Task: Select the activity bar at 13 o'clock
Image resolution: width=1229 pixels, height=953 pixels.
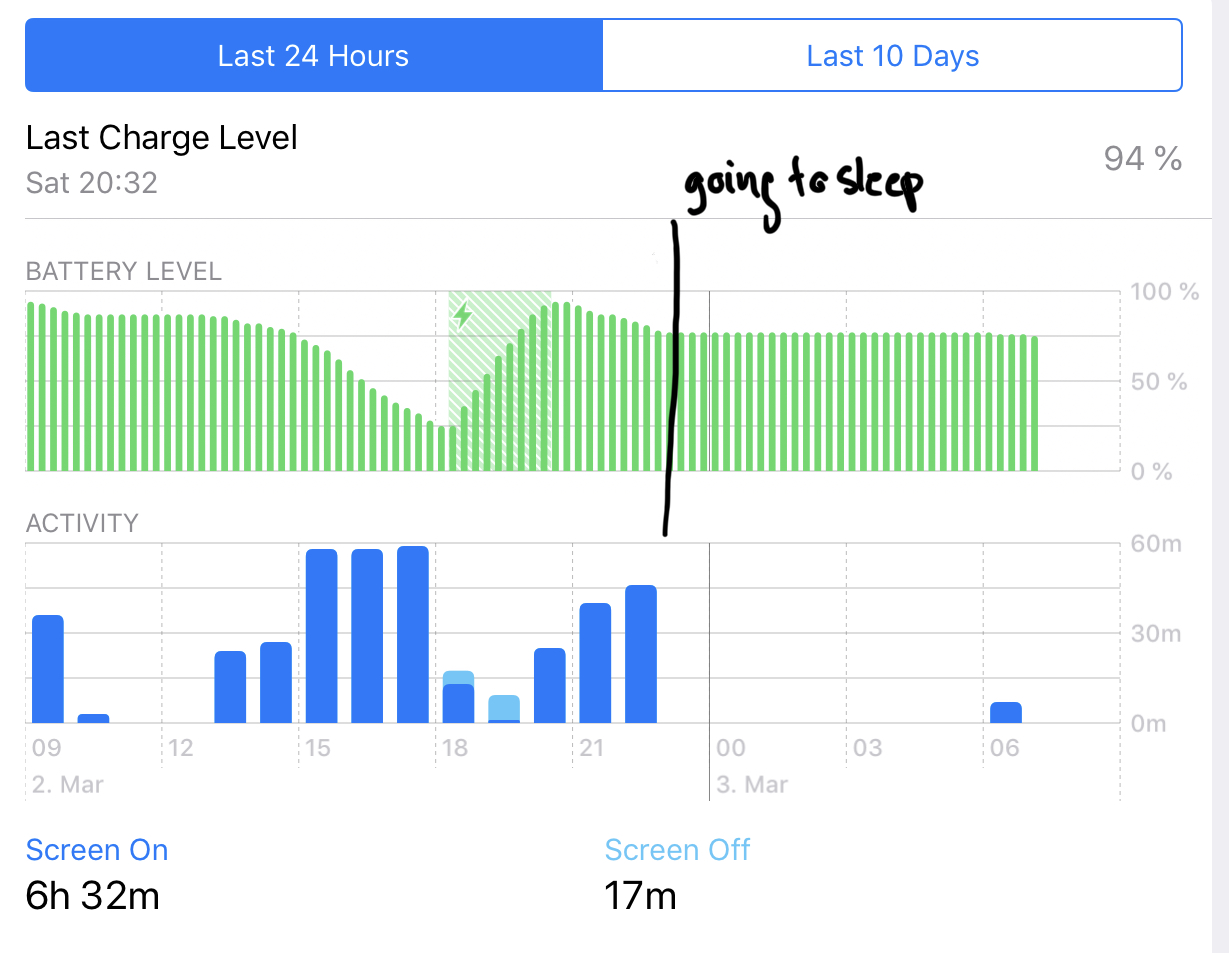Action: coord(230,687)
